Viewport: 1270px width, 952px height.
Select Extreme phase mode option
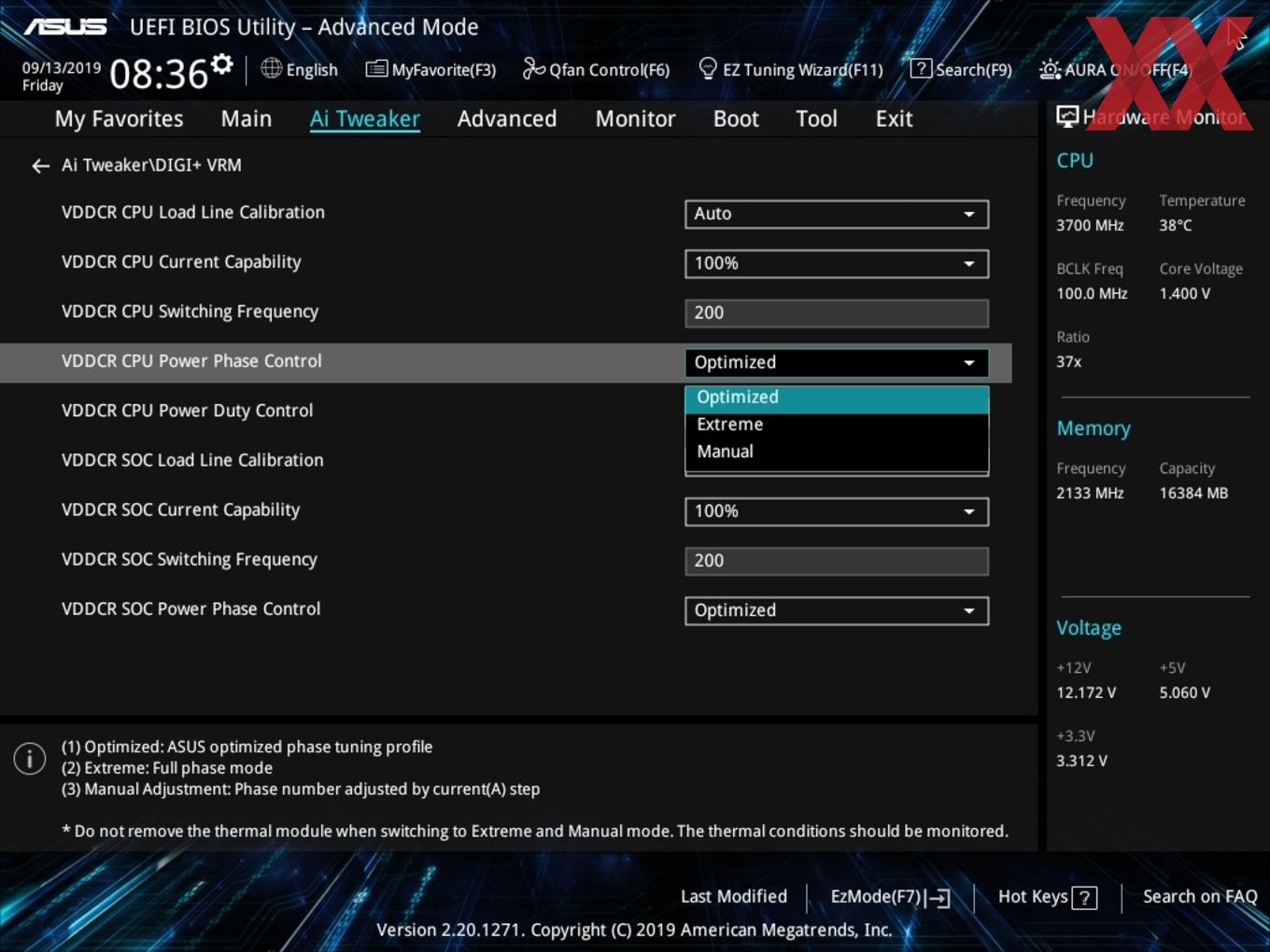point(837,425)
